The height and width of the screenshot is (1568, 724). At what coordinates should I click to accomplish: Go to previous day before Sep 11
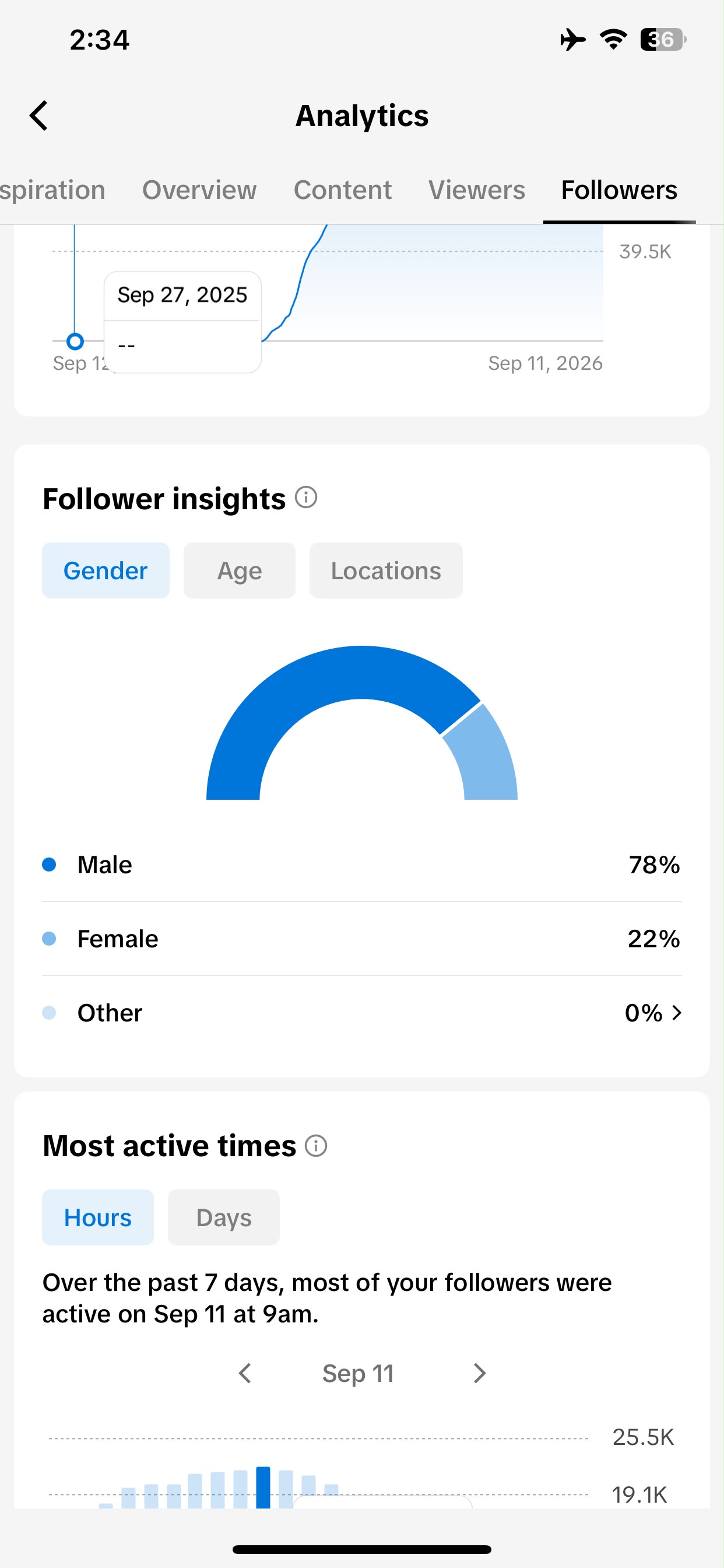tap(245, 1373)
